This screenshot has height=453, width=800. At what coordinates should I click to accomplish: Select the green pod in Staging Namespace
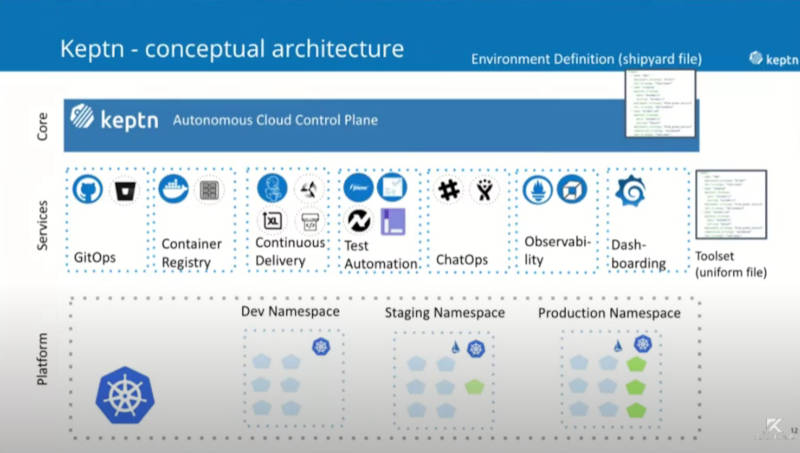click(474, 387)
